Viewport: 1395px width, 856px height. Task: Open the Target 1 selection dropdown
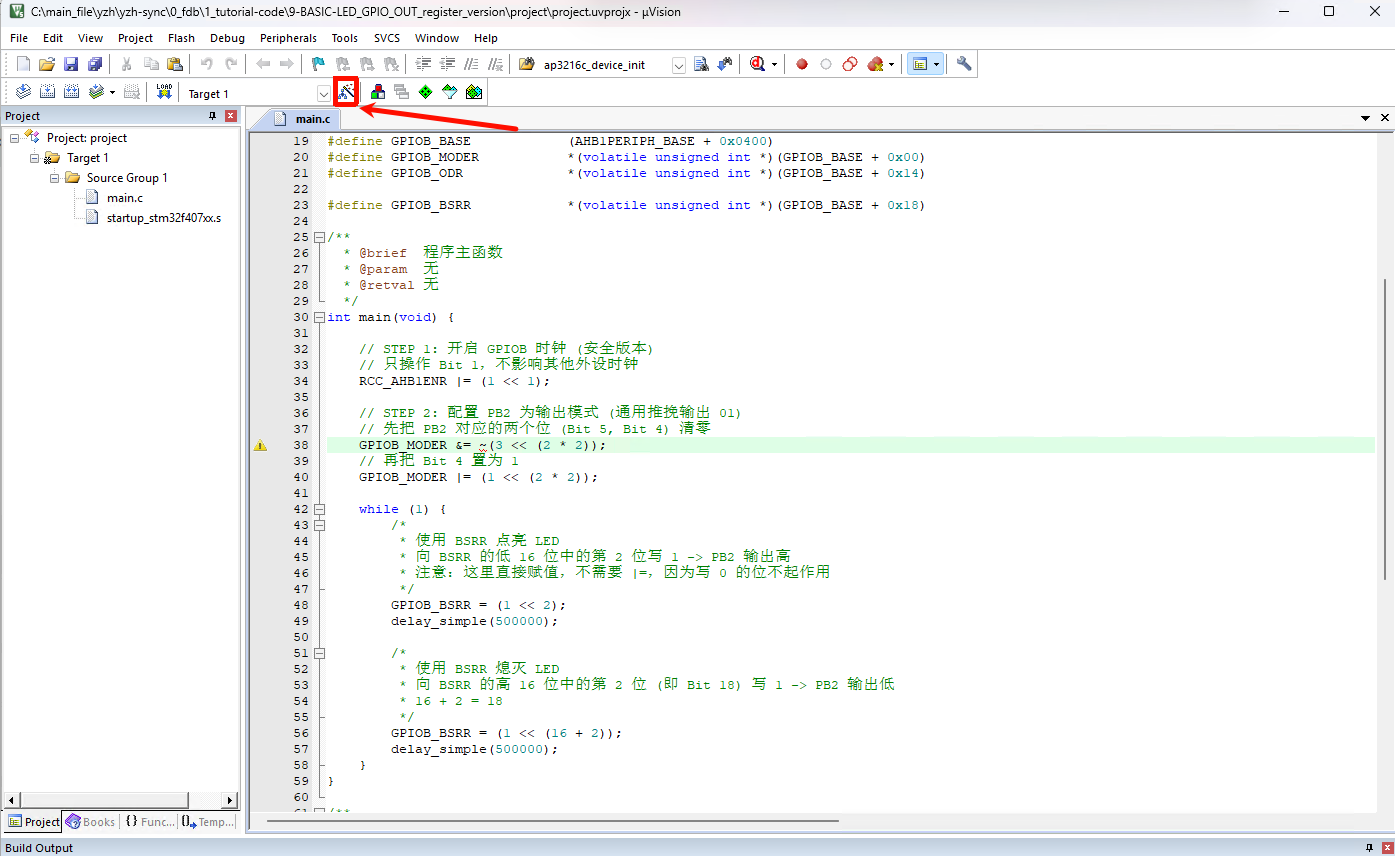click(x=323, y=93)
